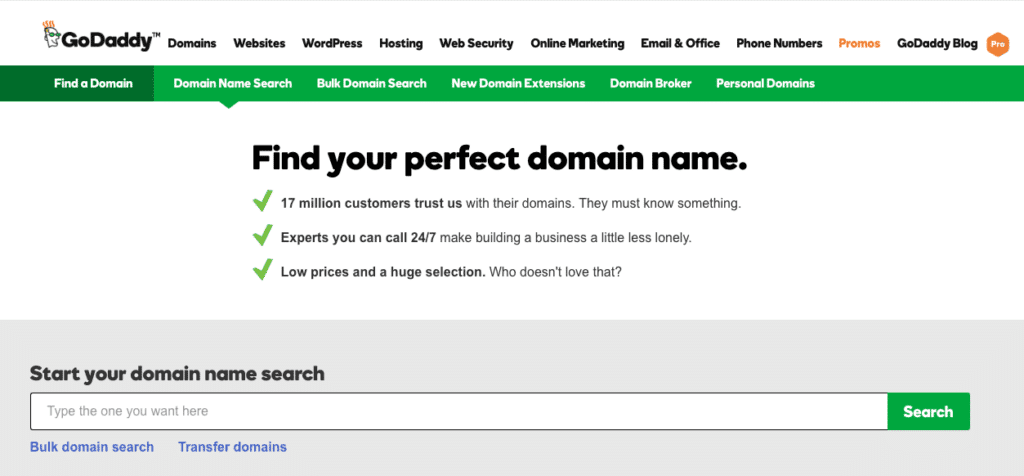Visit the GoDaddy Blog
This screenshot has width=1024, height=476.
point(937,44)
